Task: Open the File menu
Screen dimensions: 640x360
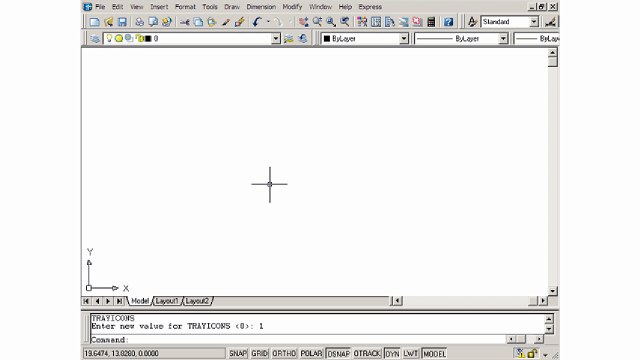Action: [100, 7]
